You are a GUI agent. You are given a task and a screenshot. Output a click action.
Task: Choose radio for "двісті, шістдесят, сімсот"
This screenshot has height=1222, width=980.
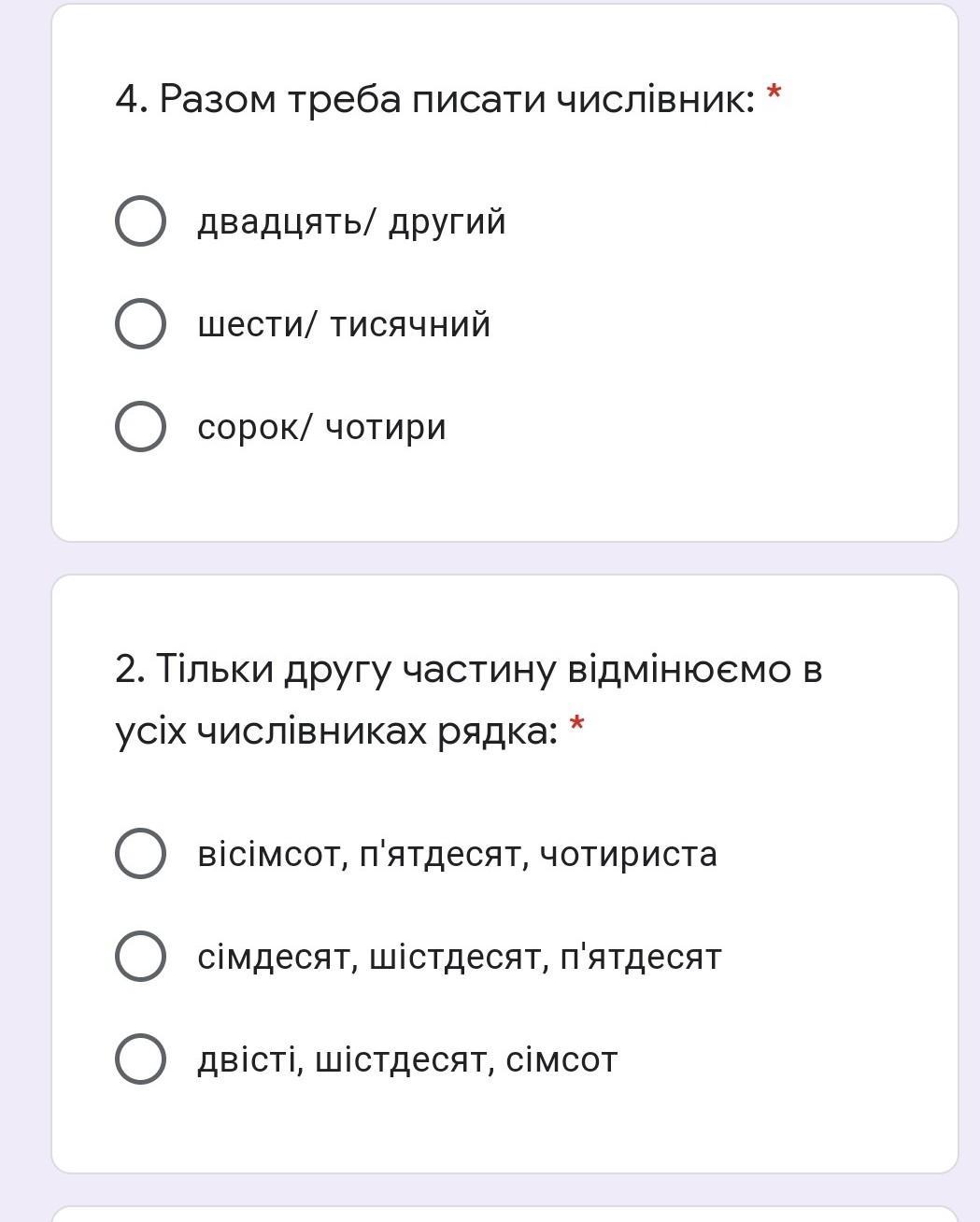[x=141, y=1059]
